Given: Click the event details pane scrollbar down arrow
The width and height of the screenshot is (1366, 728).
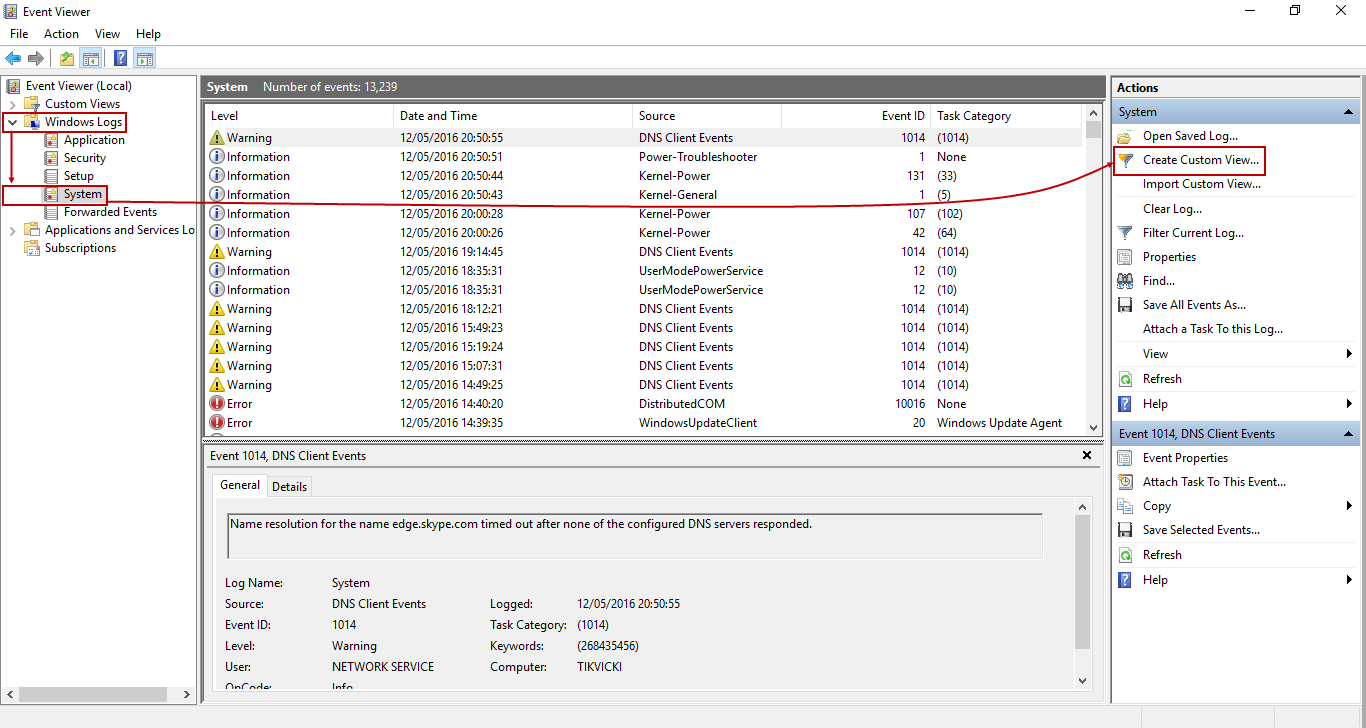Looking at the screenshot, I should pyautogui.click(x=1082, y=680).
